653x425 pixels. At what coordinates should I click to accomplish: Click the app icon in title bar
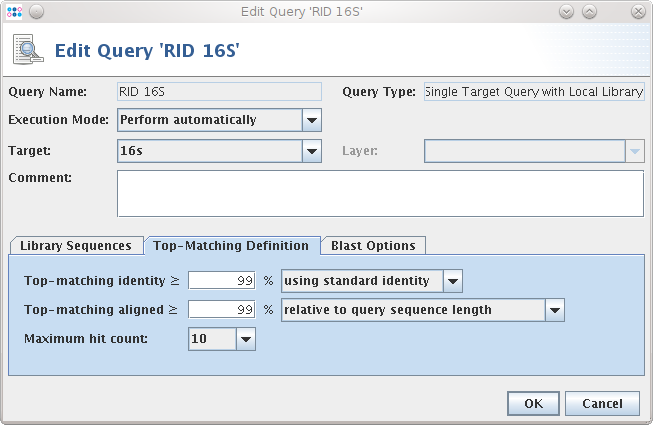[13, 11]
